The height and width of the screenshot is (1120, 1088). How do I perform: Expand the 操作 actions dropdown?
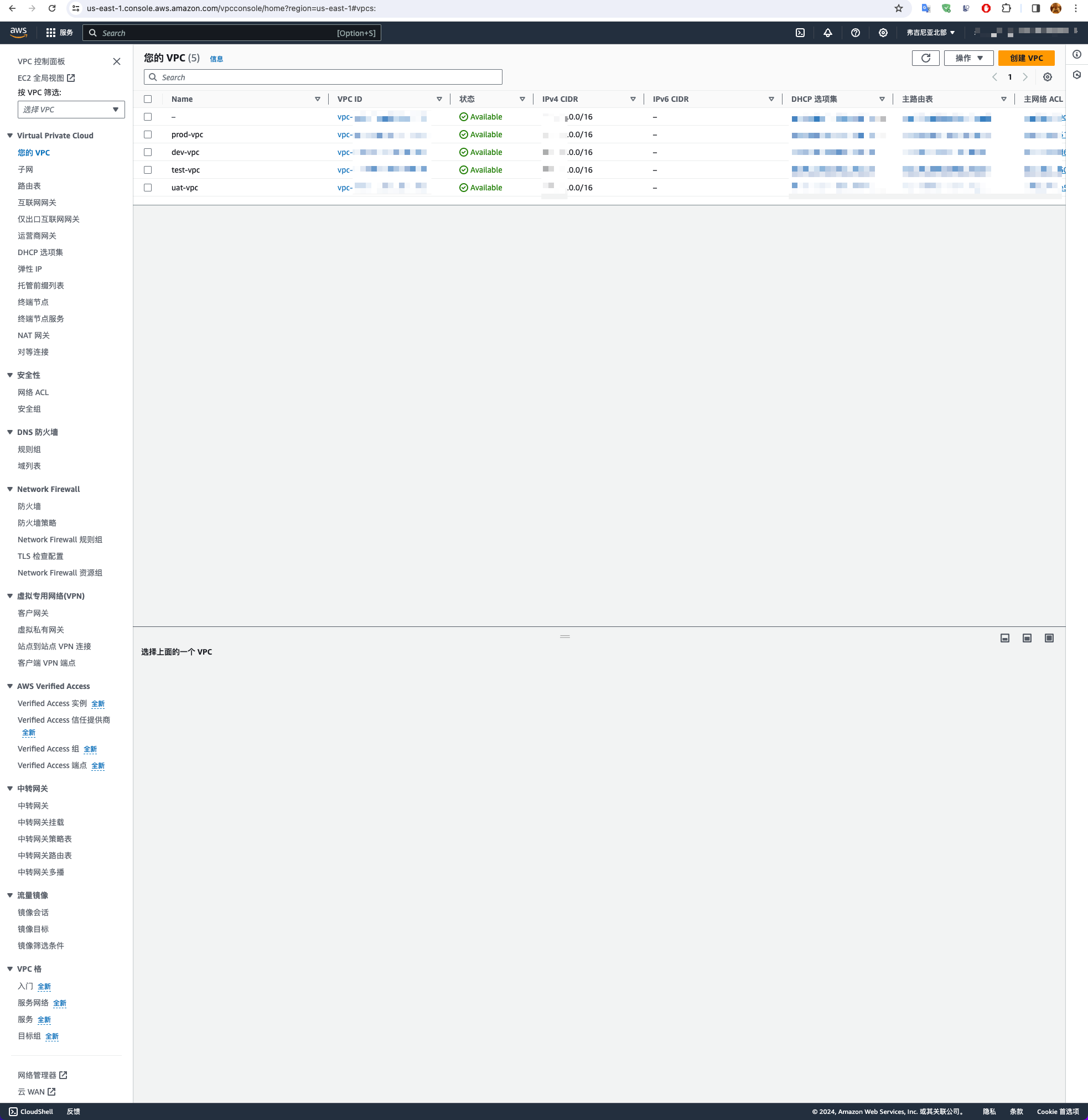click(969, 58)
